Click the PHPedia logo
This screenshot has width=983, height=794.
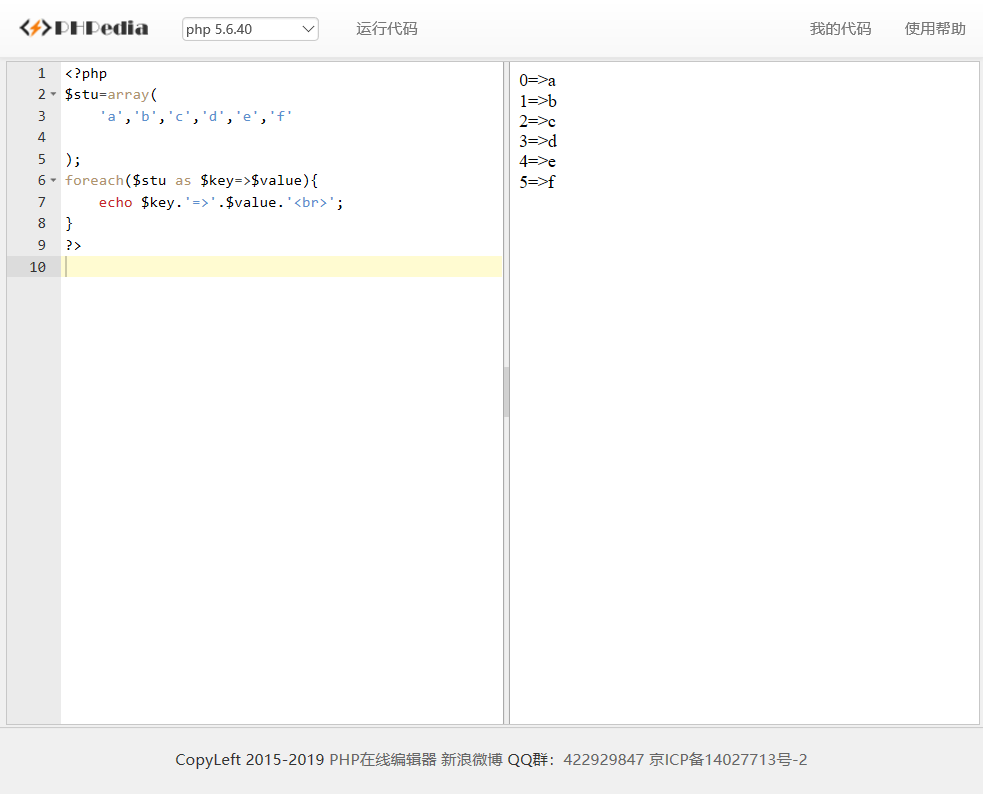83,28
